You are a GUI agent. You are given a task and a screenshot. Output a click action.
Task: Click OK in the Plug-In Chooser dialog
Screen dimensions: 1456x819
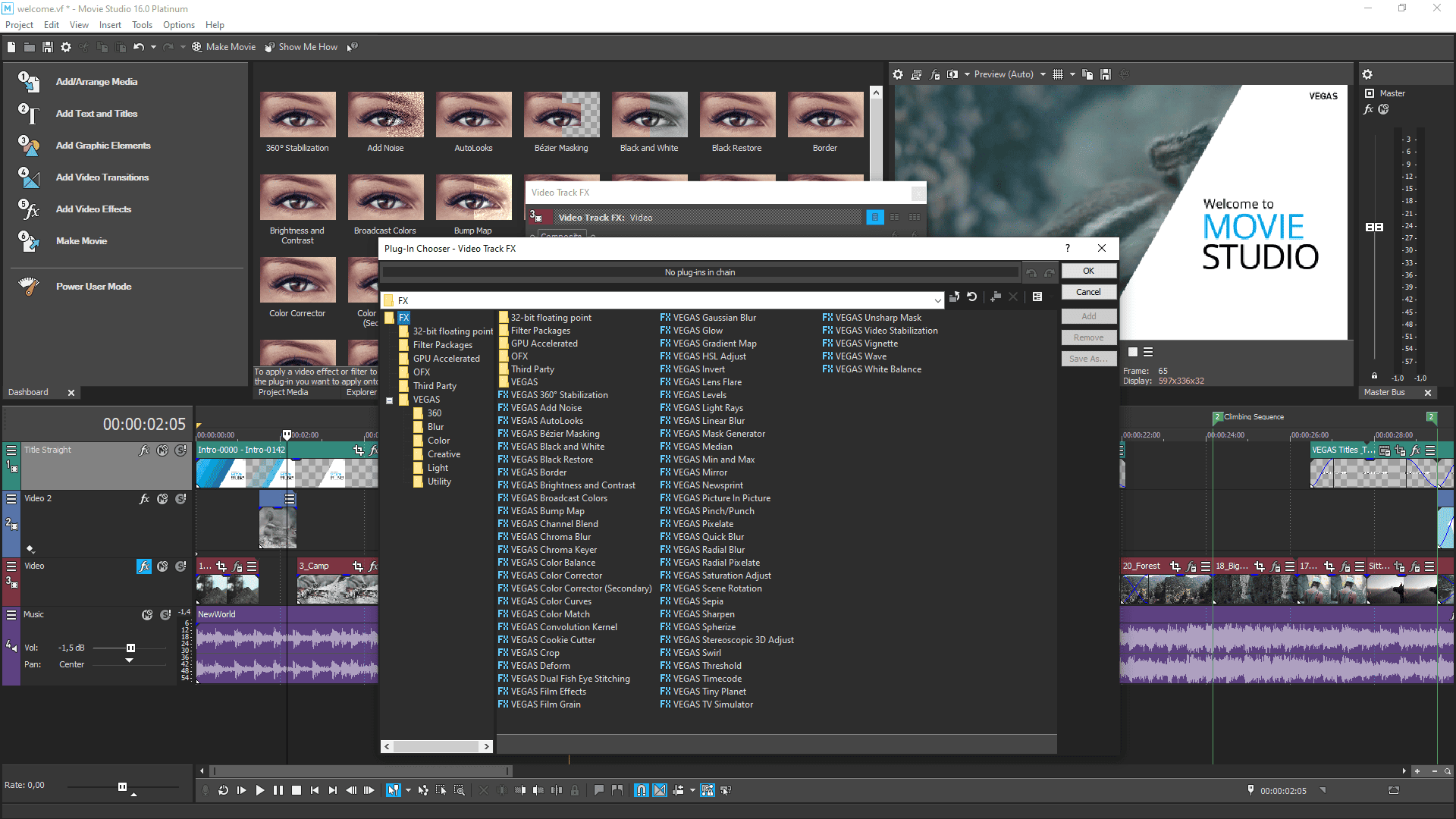tap(1088, 271)
